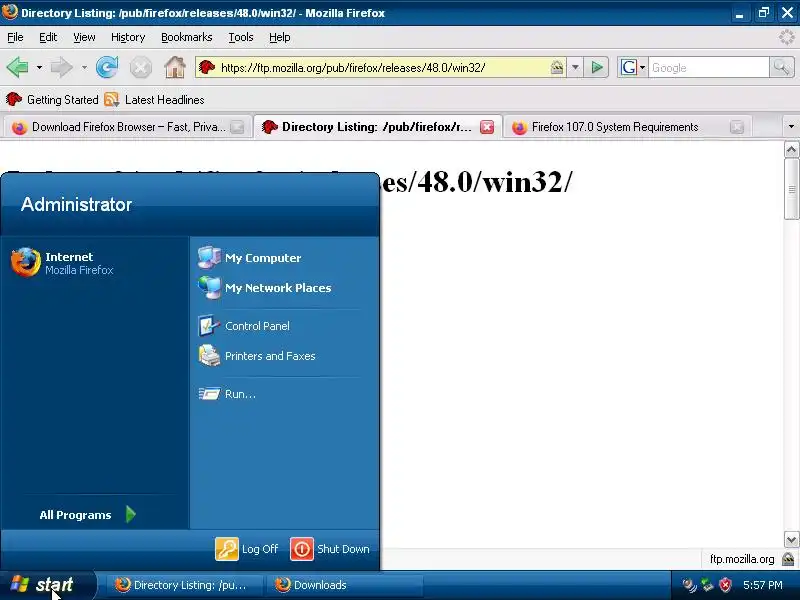Open the Latest Headlines feed bookmark
Viewport: 800px width, 600px height.
pyautogui.click(x=155, y=99)
